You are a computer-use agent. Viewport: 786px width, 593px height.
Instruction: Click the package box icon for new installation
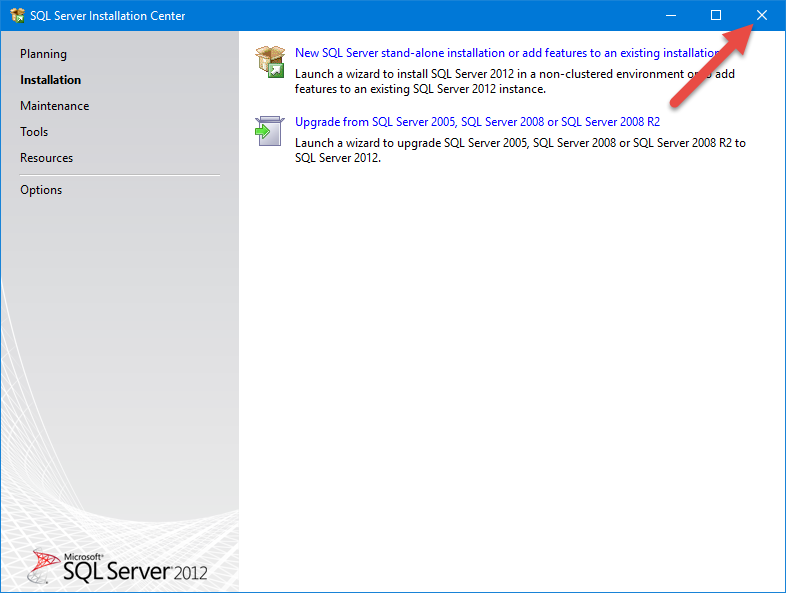click(270, 61)
